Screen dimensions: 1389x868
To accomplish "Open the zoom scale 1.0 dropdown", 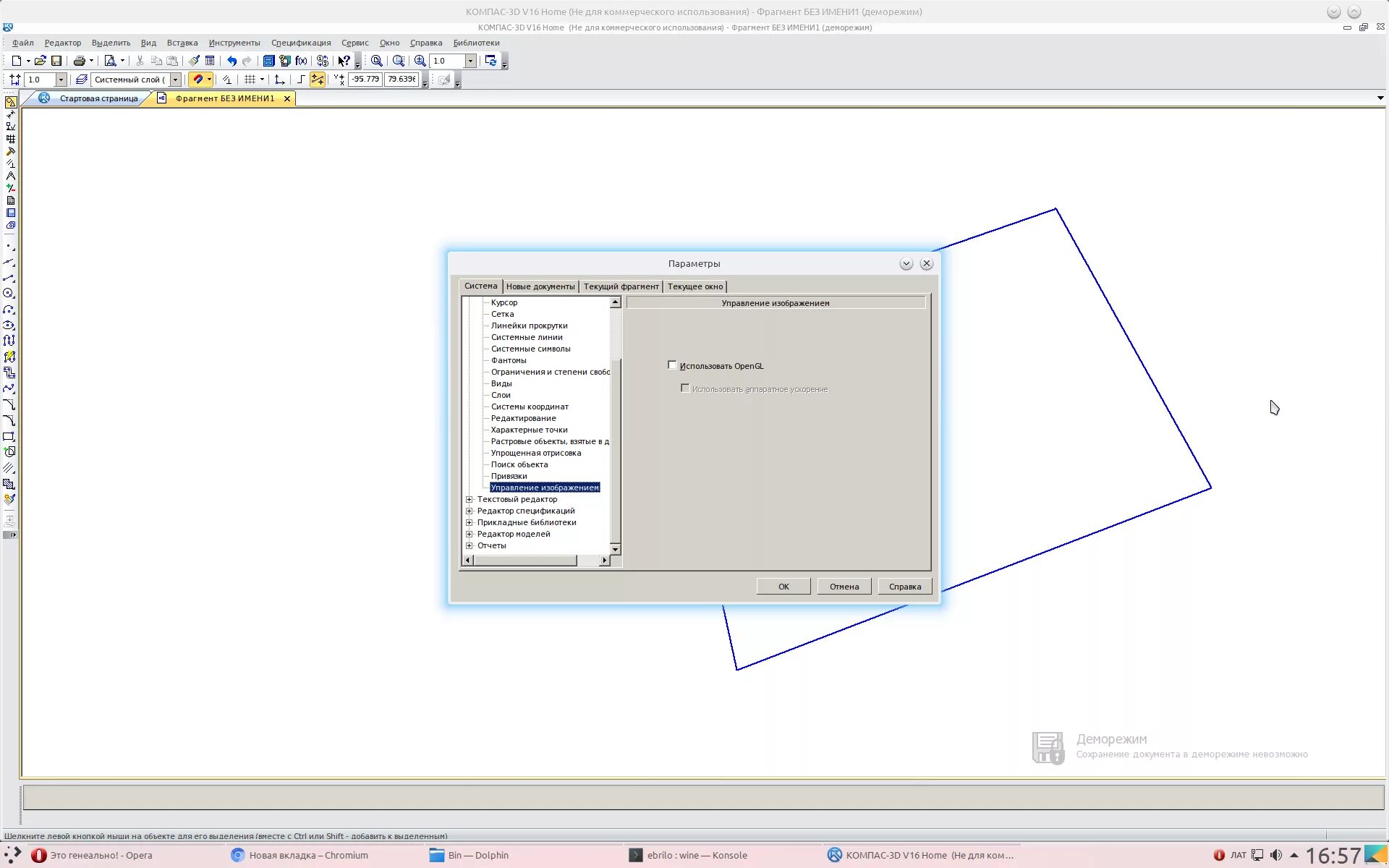I will point(470,61).
